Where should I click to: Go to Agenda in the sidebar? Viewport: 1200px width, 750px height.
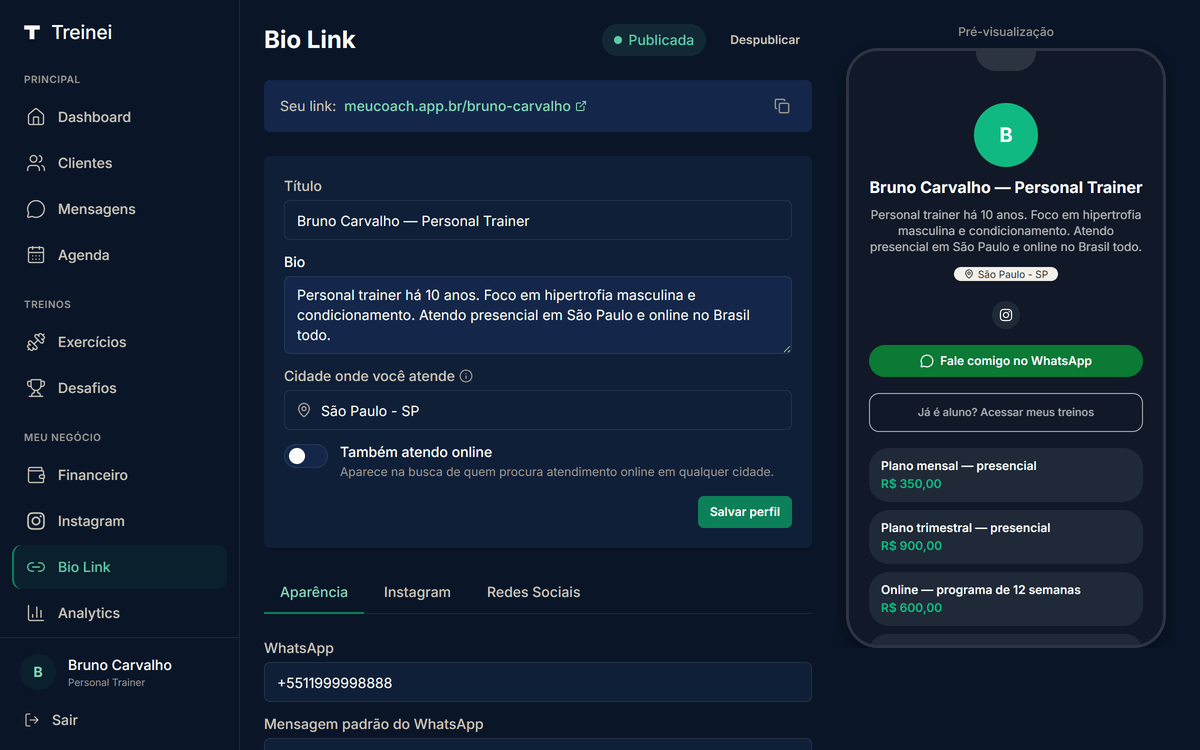click(120, 255)
